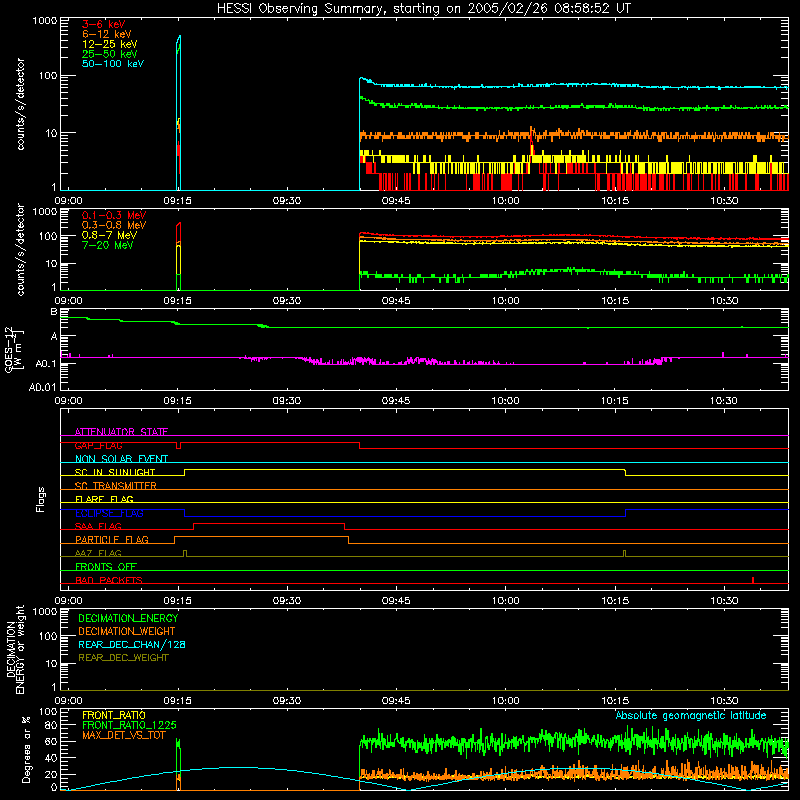The image size is (800, 800).
Task: Select the GAP_FLAG label
Action: coord(98,445)
